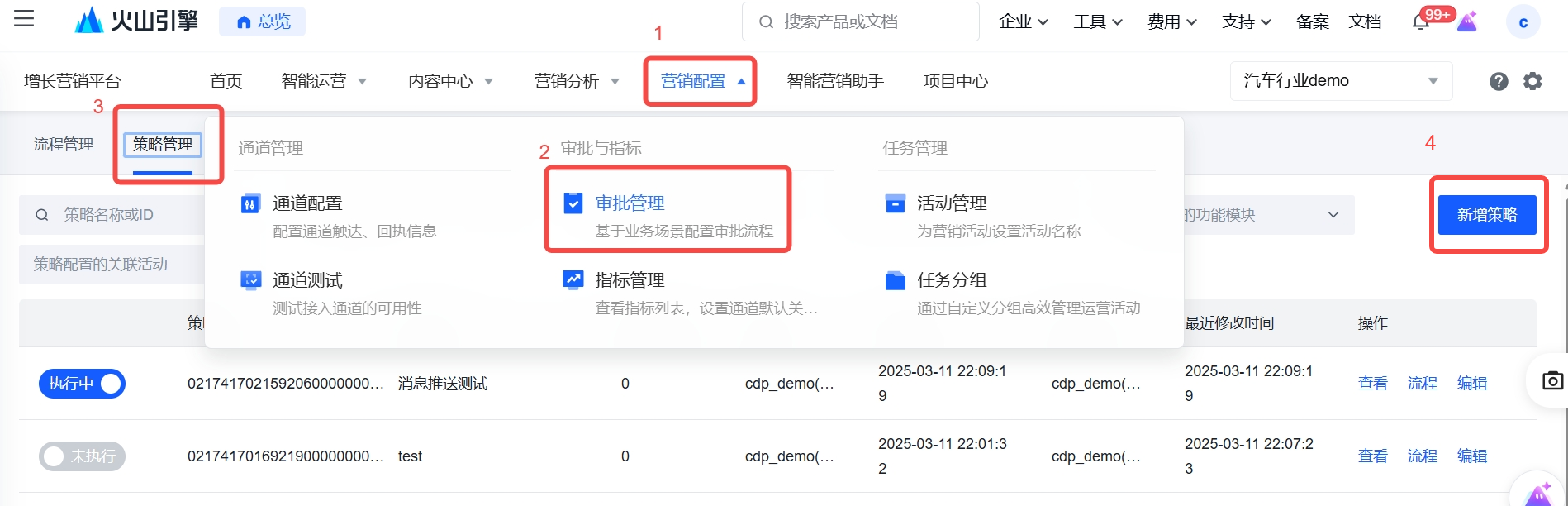Click the 任务分组 folder icon
Viewport: 1568px width, 506px height.
click(x=895, y=280)
